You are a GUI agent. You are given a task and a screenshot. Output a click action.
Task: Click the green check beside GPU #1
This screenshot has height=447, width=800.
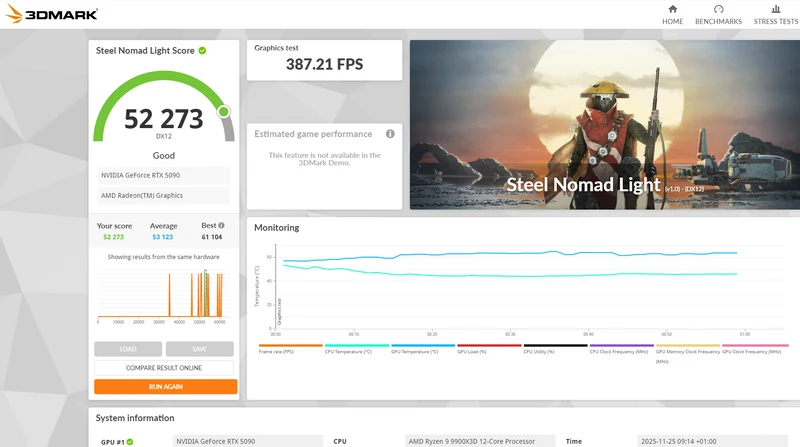(130, 441)
